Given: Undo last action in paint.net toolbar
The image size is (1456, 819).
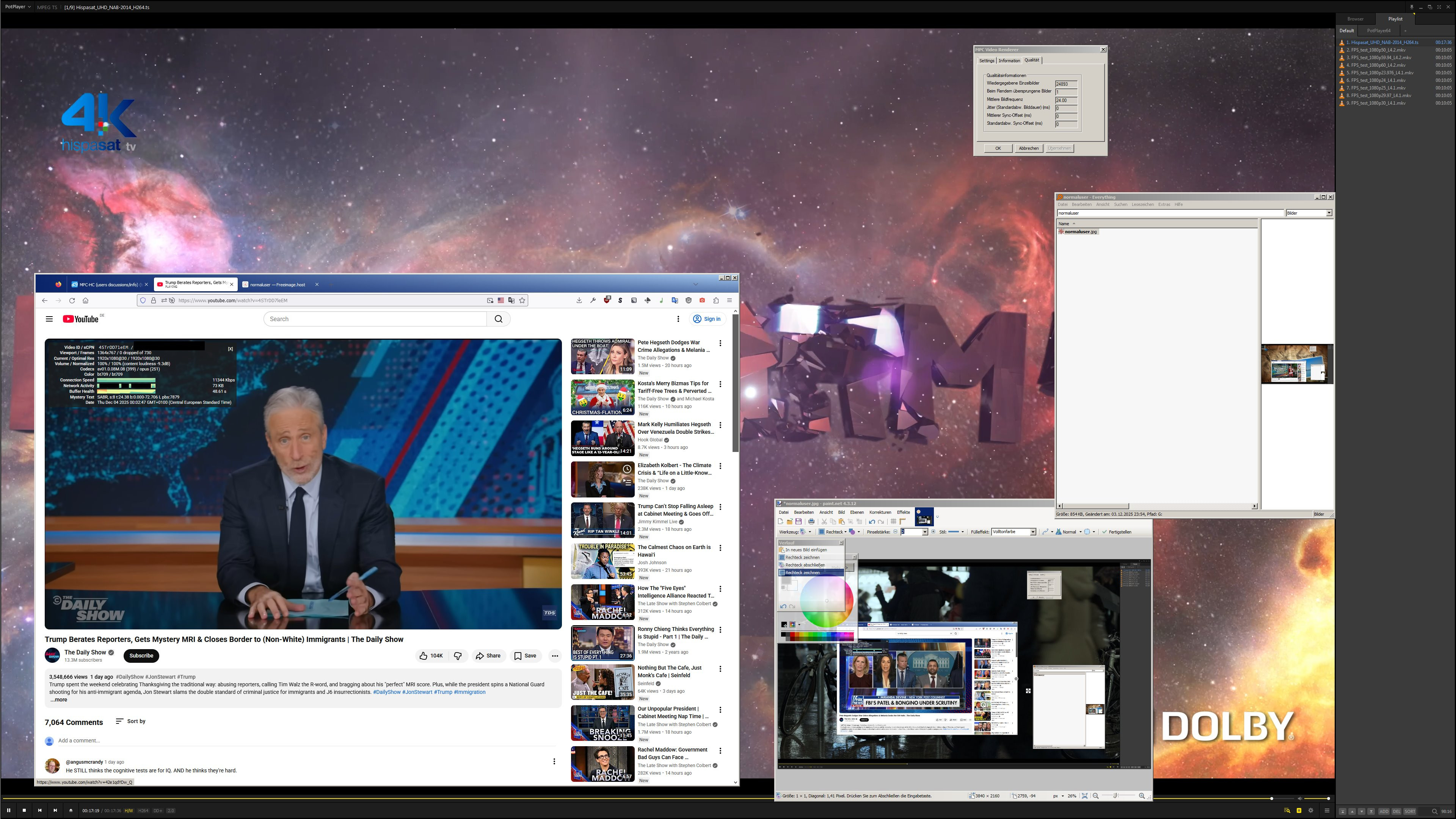Looking at the screenshot, I should click(872, 522).
